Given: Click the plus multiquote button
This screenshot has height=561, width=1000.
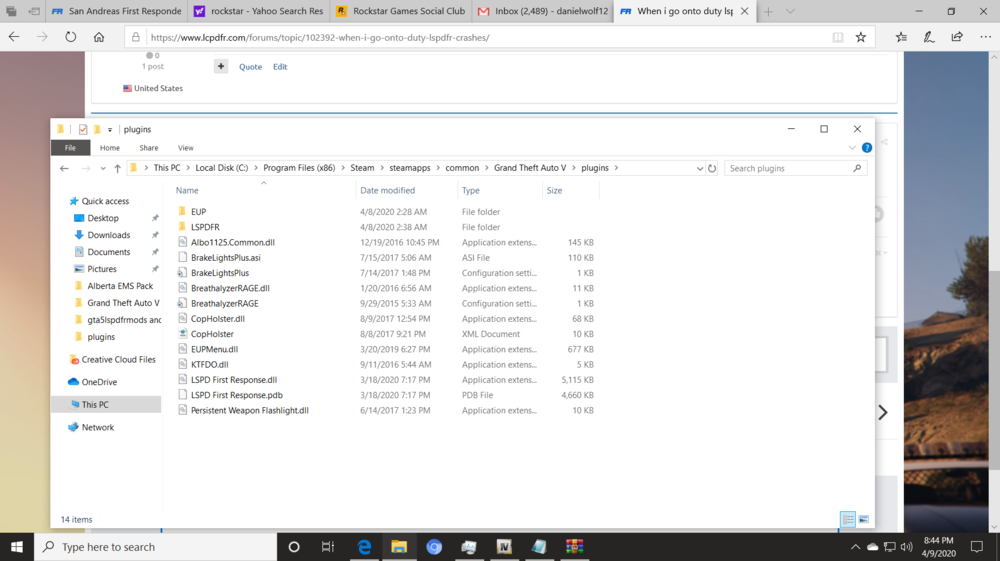Looking at the screenshot, I should 221,66.
